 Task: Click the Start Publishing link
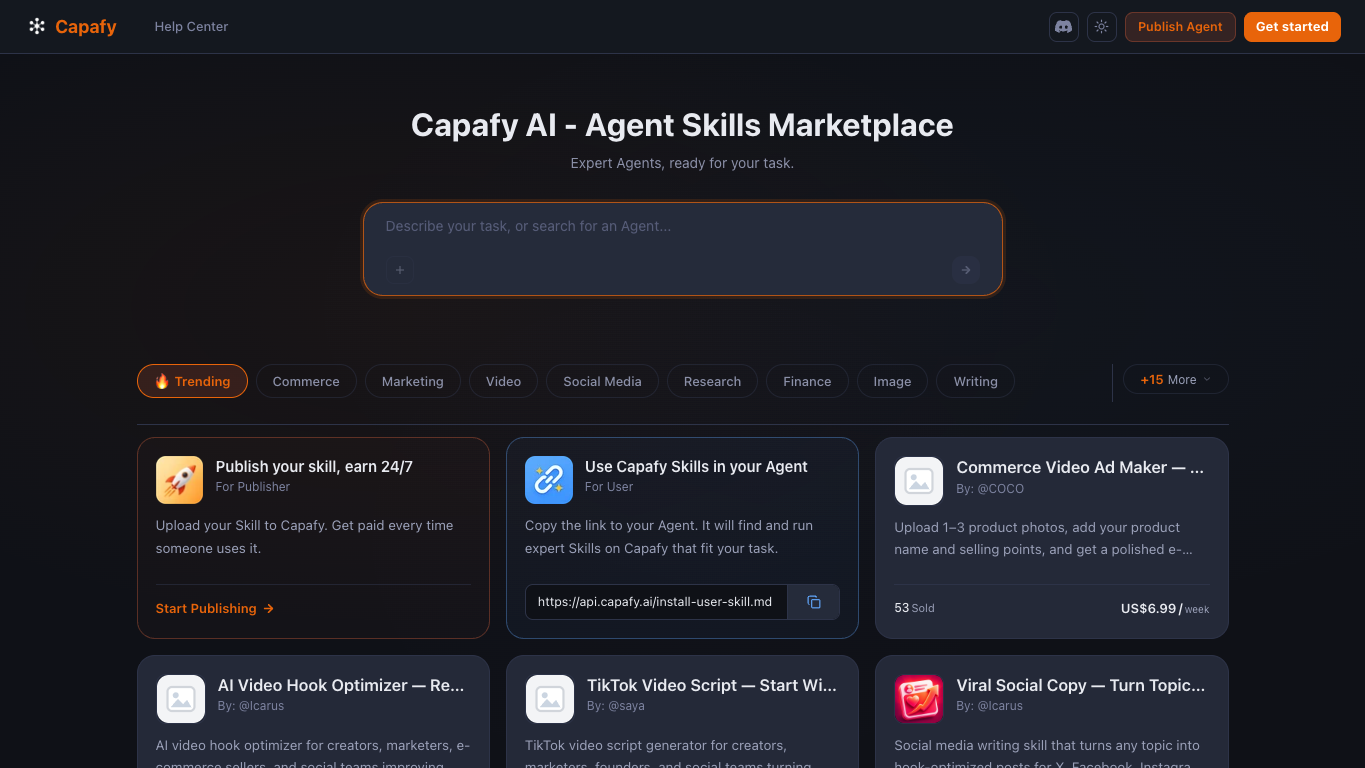[215, 608]
